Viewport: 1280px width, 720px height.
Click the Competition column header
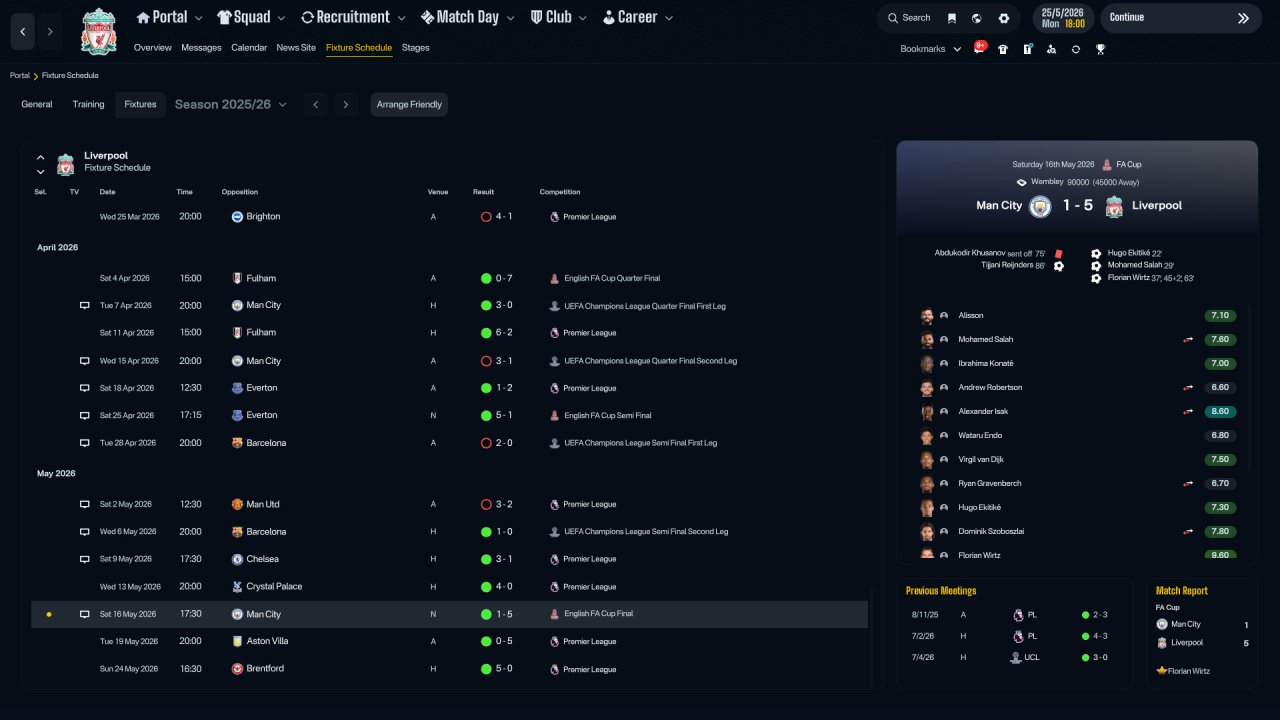click(560, 192)
